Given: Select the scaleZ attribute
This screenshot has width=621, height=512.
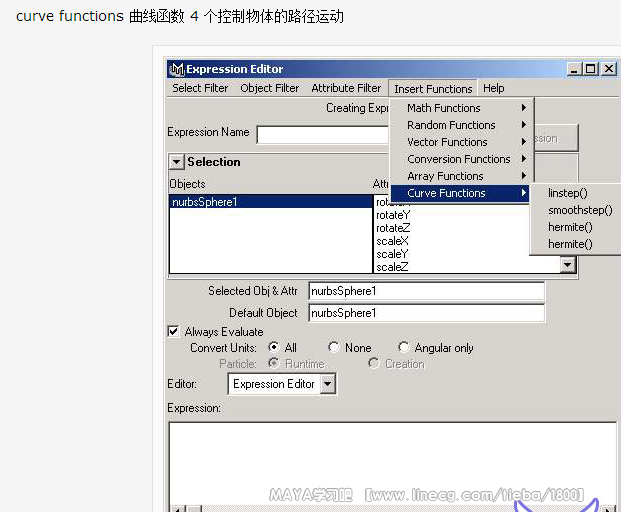Looking at the screenshot, I should [x=392, y=267].
